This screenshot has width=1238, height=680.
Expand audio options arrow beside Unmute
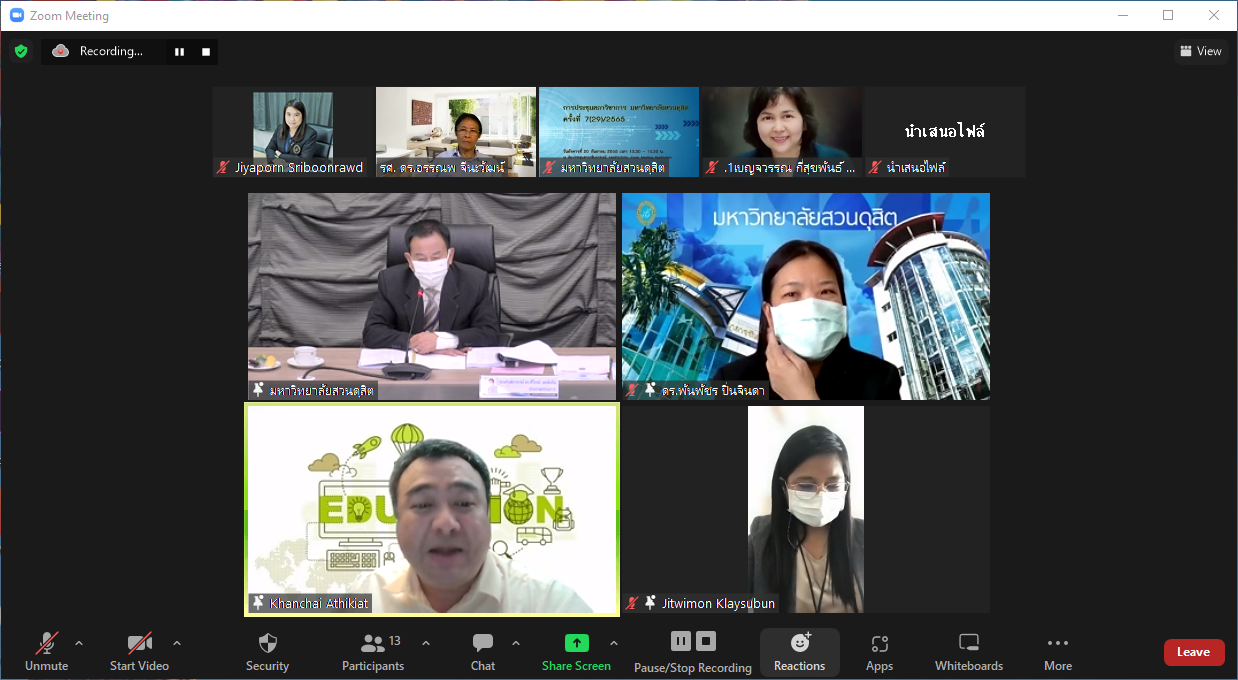79,643
